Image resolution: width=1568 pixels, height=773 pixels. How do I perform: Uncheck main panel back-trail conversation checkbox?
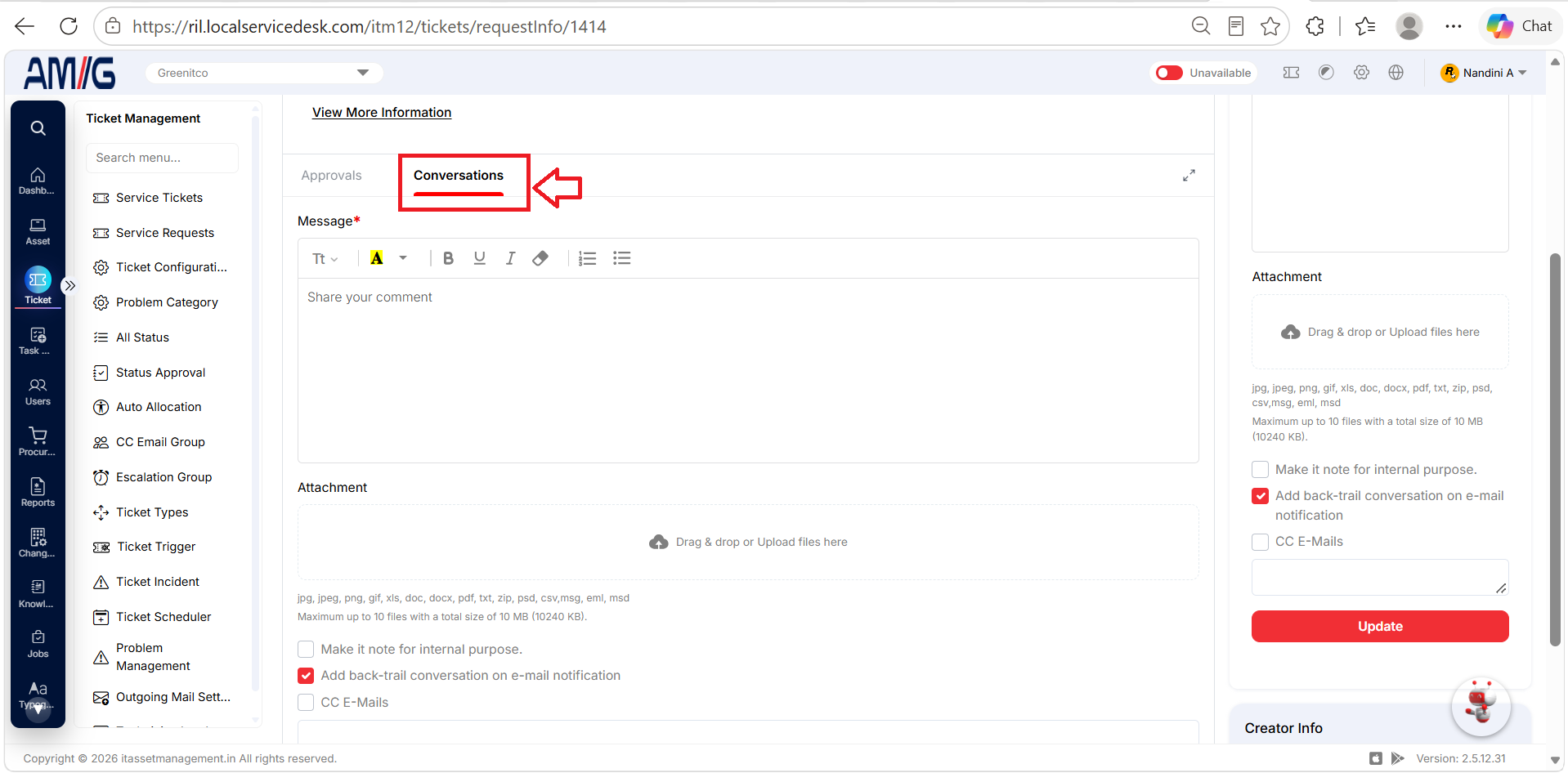click(x=306, y=676)
